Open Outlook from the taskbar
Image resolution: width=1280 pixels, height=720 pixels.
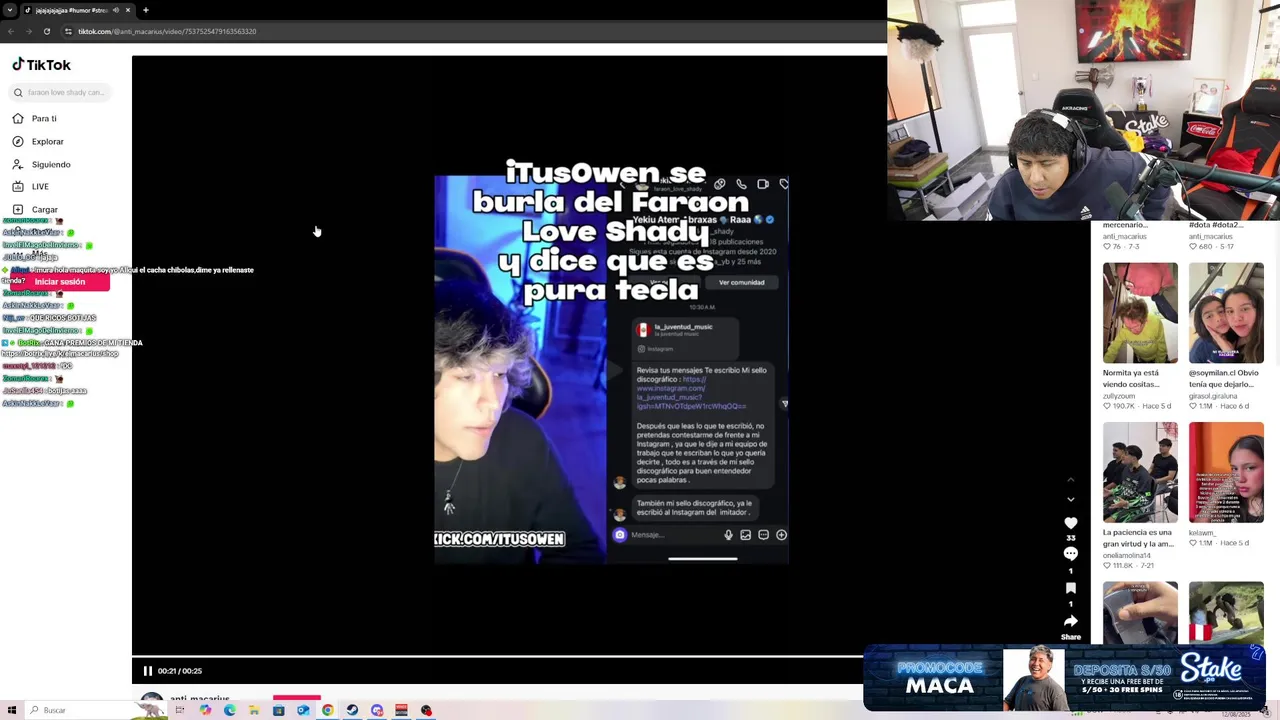pyautogui.click(x=303, y=710)
